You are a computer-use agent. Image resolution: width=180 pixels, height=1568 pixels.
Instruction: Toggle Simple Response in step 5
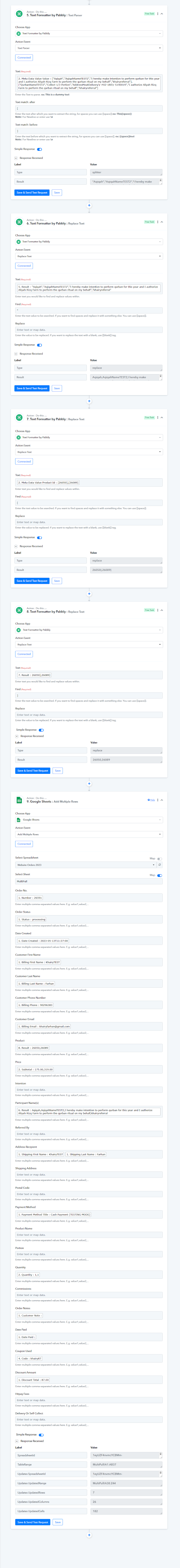point(40,149)
